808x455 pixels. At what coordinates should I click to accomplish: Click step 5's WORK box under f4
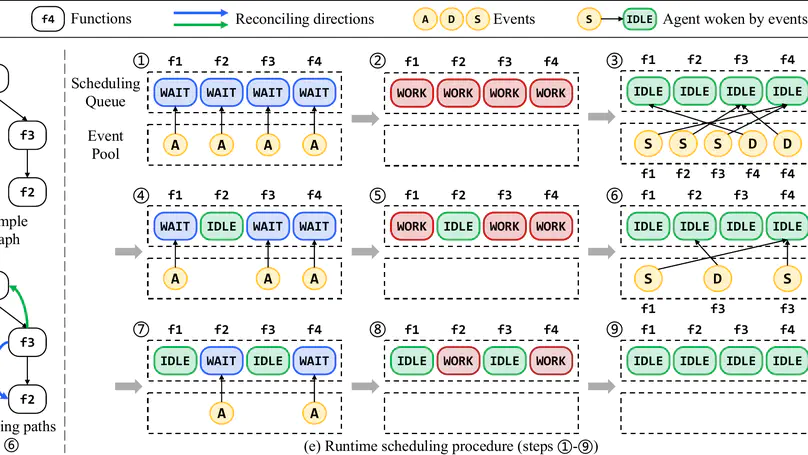pyautogui.click(x=551, y=226)
